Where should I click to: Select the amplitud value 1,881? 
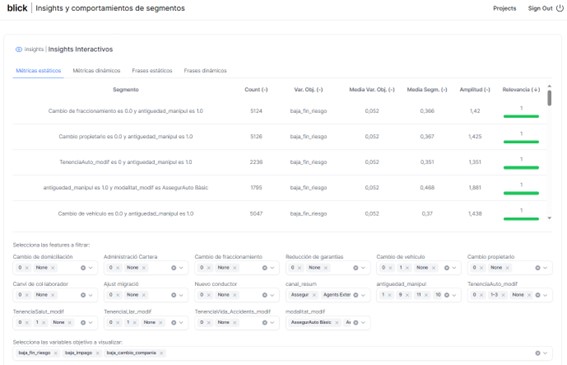(x=475, y=187)
